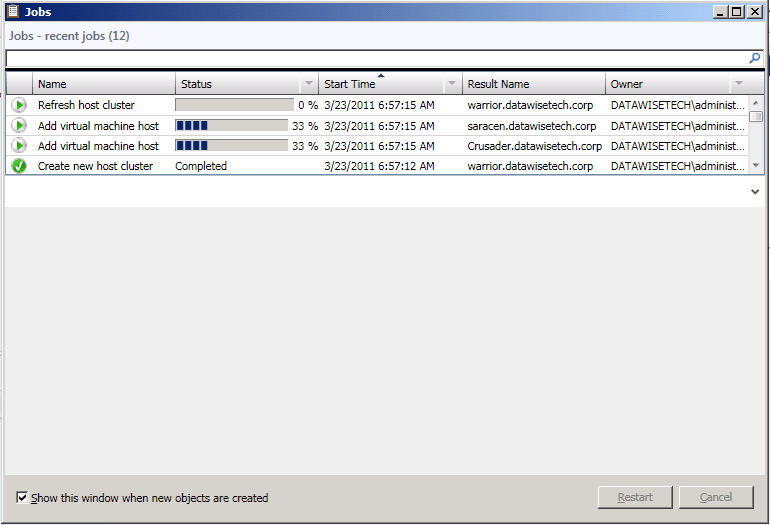This screenshot has width=770, height=525.
Task: Close the Jobs window
Action: click(x=754, y=12)
